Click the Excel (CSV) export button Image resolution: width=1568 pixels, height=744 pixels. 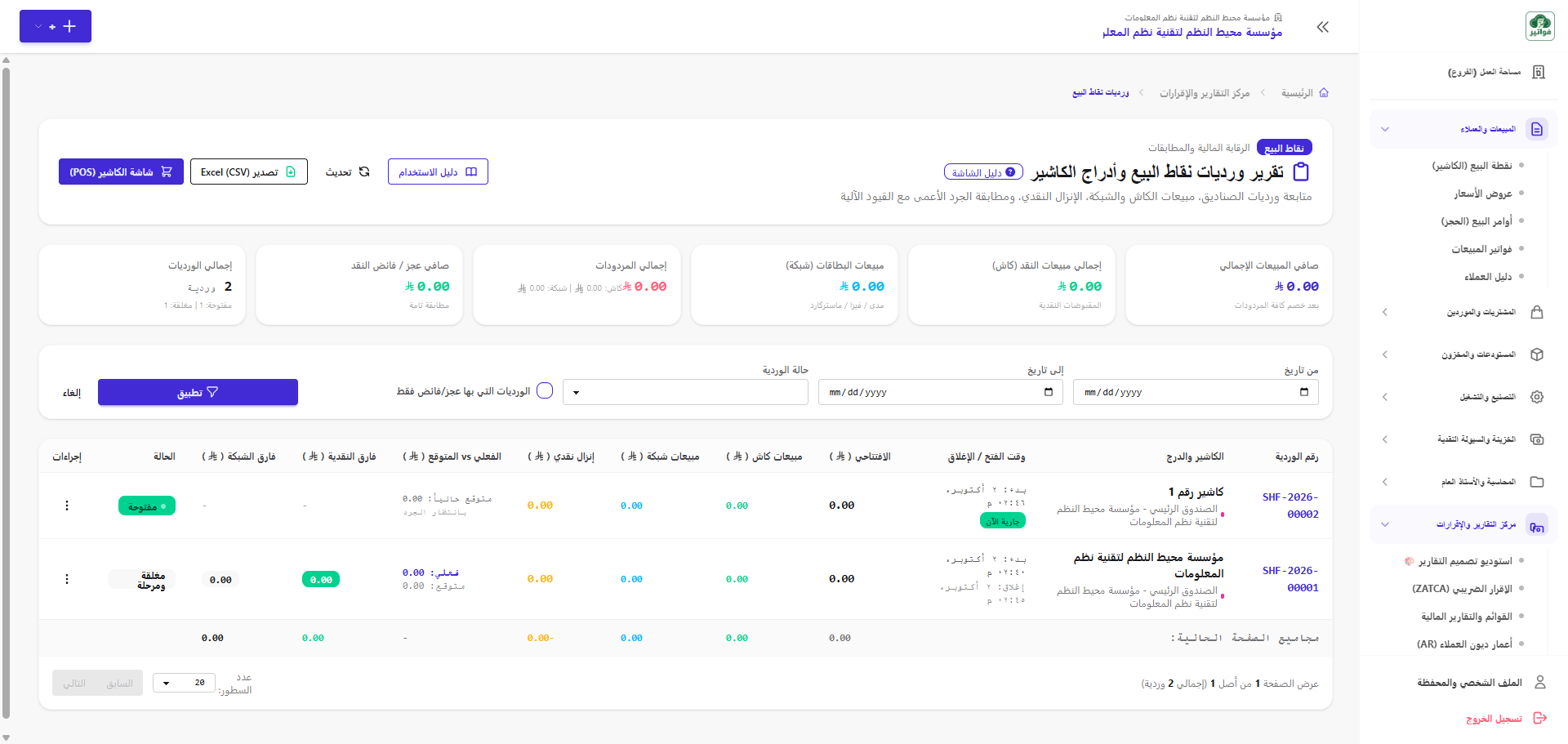[x=249, y=172]
